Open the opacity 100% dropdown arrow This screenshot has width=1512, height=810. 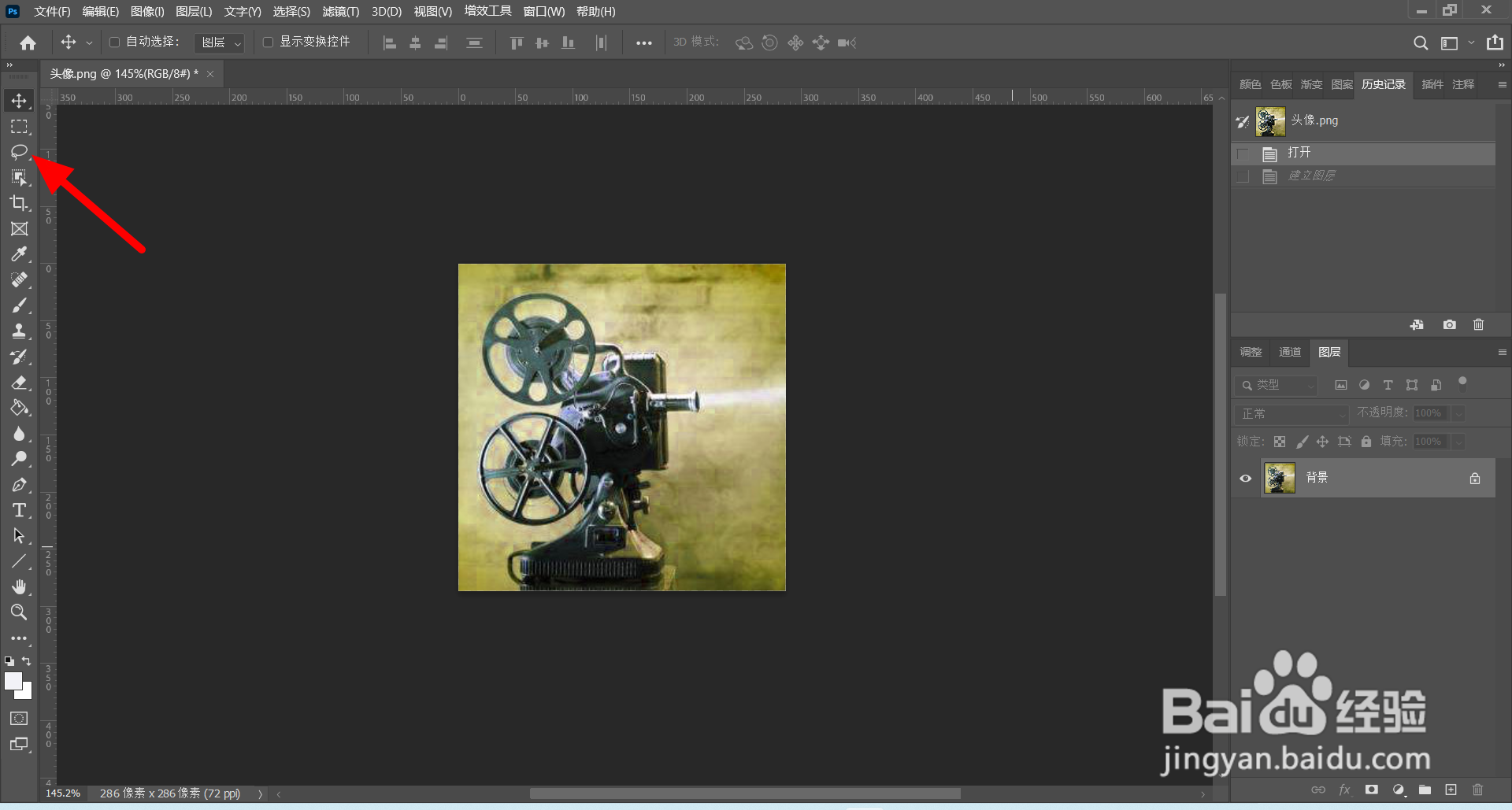pyautogui.click(x=1458, y=413)
